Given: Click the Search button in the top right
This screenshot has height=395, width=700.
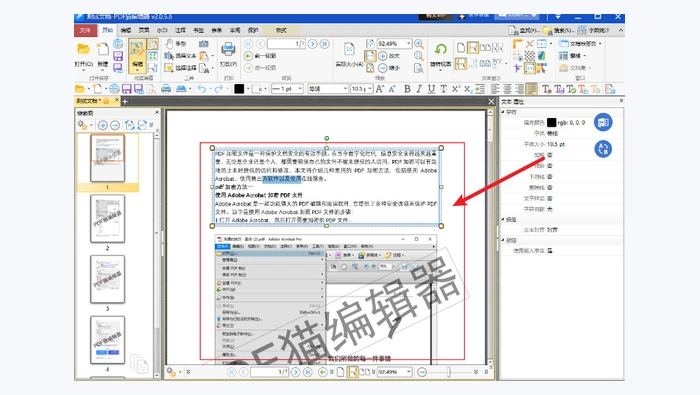Looking at the screenshot, I should point(558,30).
